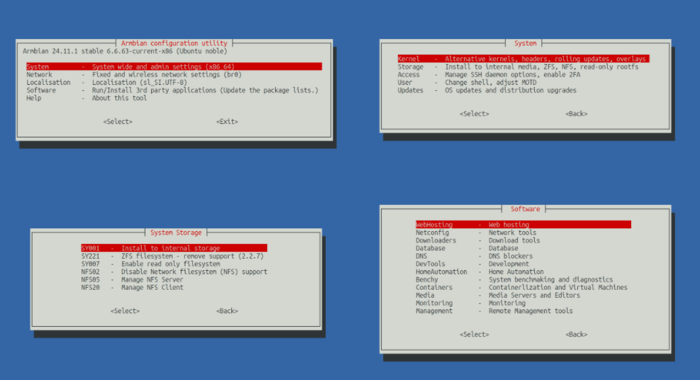700x380 pixels.
Task: Click Back in the Software dialog
Action: (x=576, y=334)
